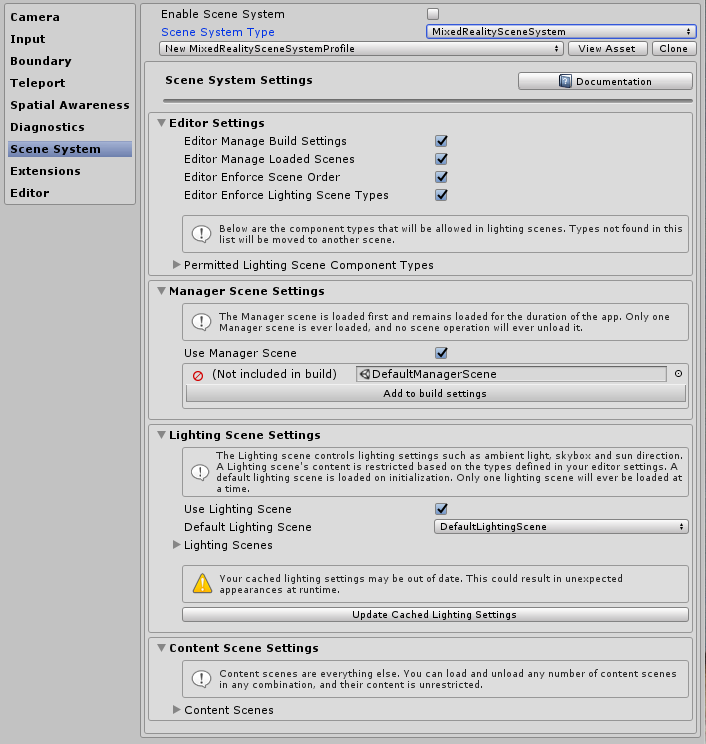
Task: Expand Permitted Lighting Scene Component Types
Action: pyautogui.click(x=178, y=265)
